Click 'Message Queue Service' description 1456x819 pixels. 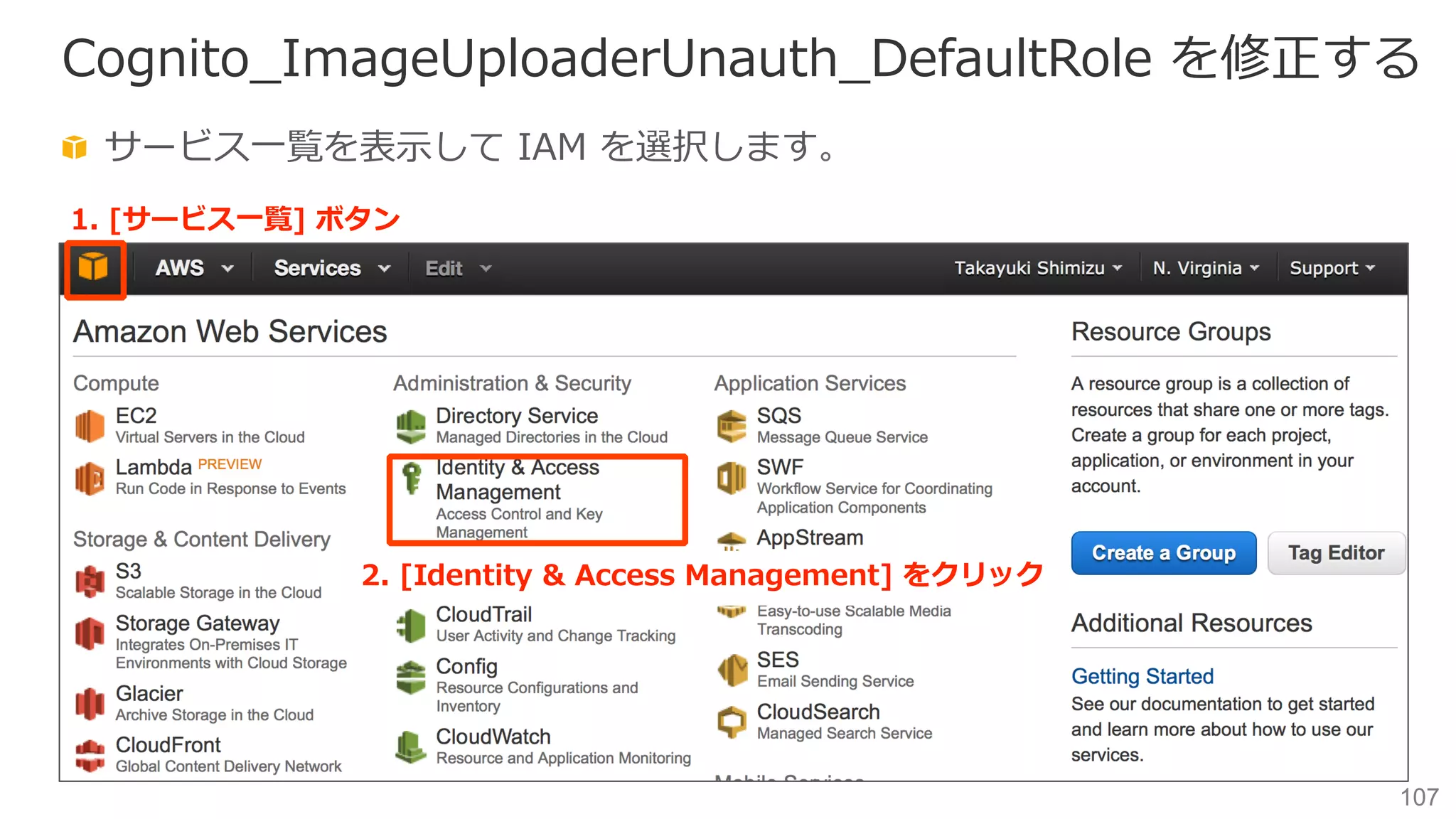[842, 437]
